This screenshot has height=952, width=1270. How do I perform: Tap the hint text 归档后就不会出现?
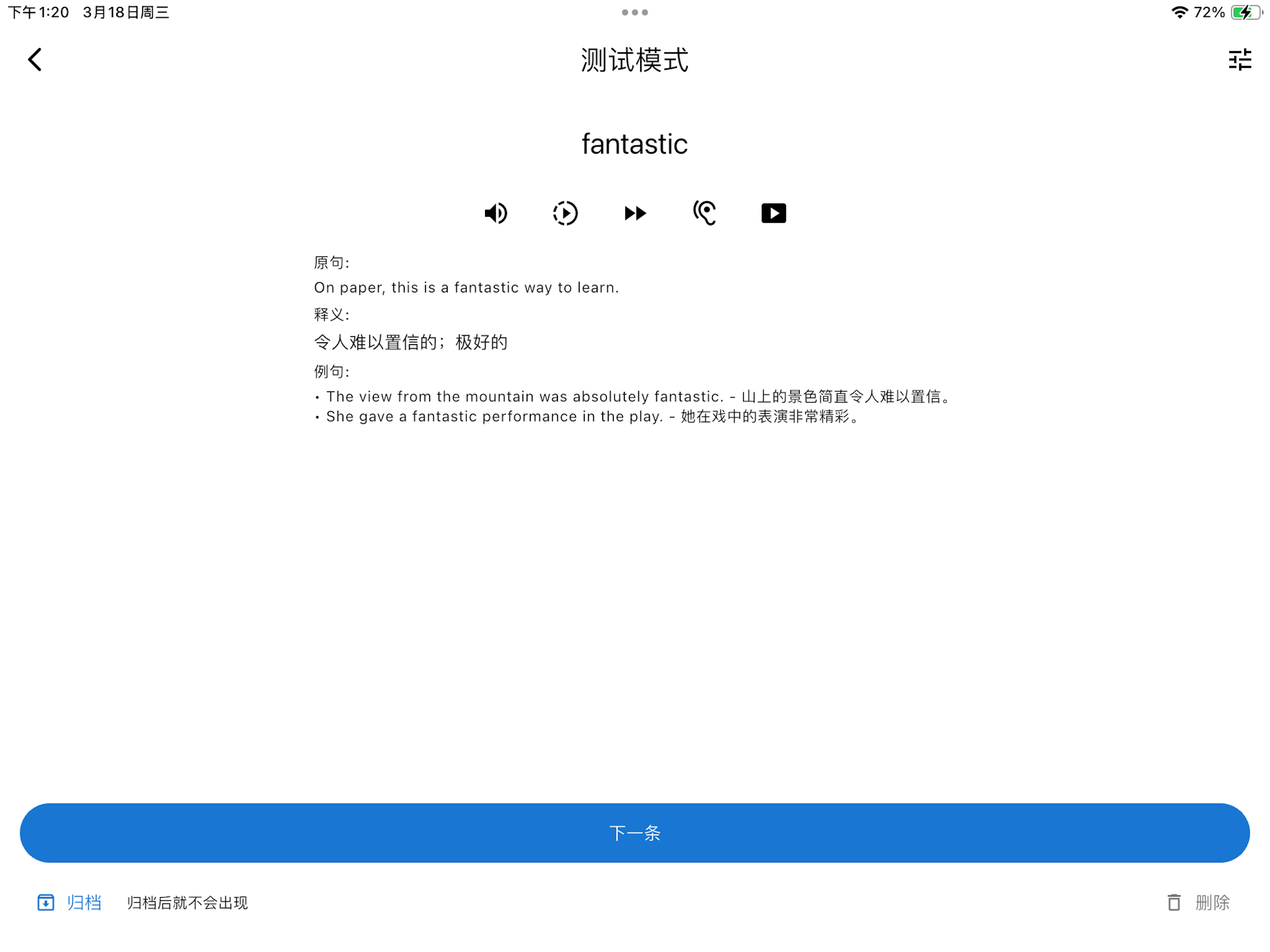[x=187, y=903]
